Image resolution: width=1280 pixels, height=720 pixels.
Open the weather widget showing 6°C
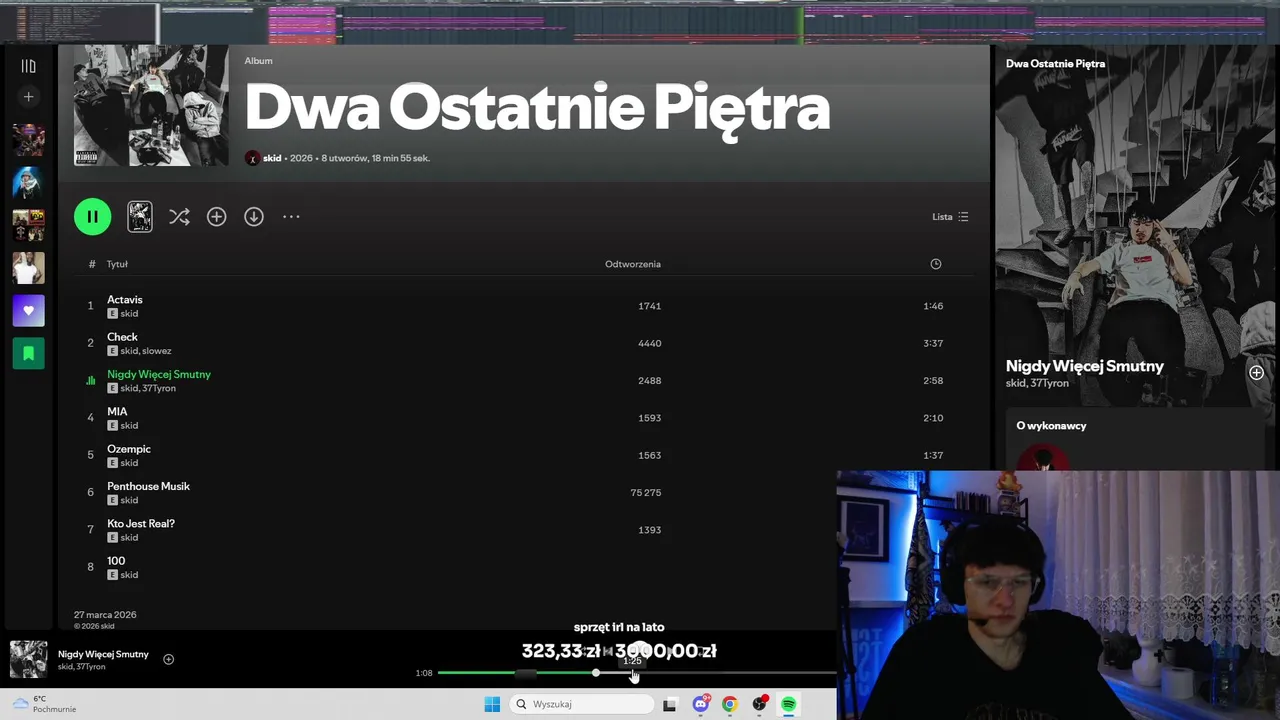45,704
